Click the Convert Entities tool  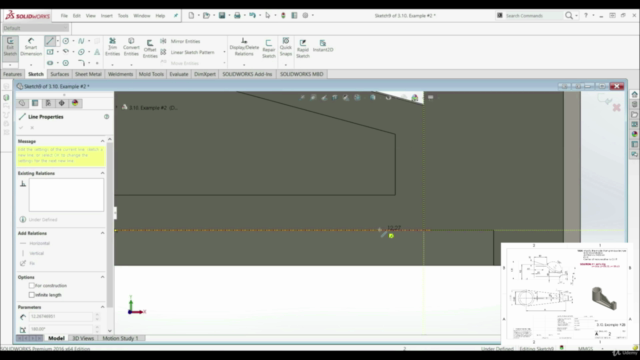tap(131, 47)
